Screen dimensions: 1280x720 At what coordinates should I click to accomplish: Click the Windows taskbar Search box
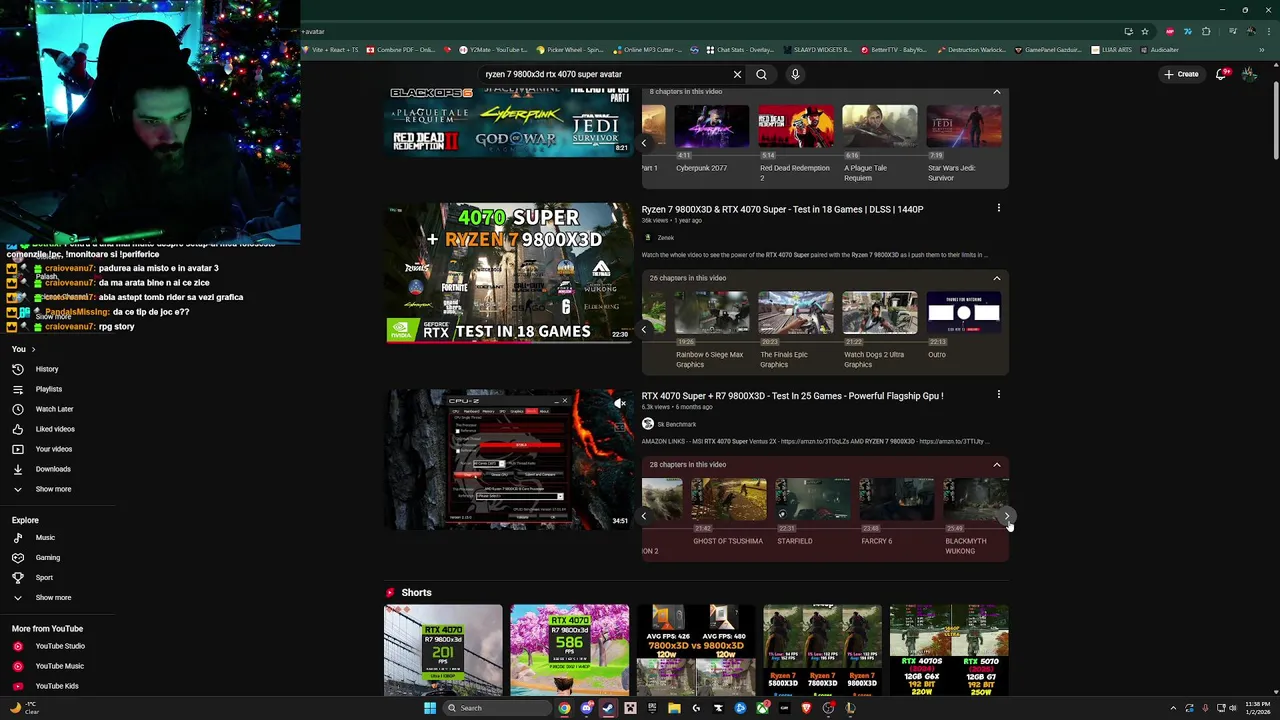click(x=496, y=708)
